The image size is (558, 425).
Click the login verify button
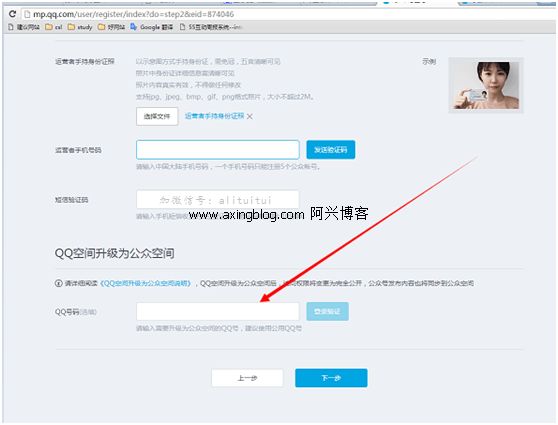(327, 311)
